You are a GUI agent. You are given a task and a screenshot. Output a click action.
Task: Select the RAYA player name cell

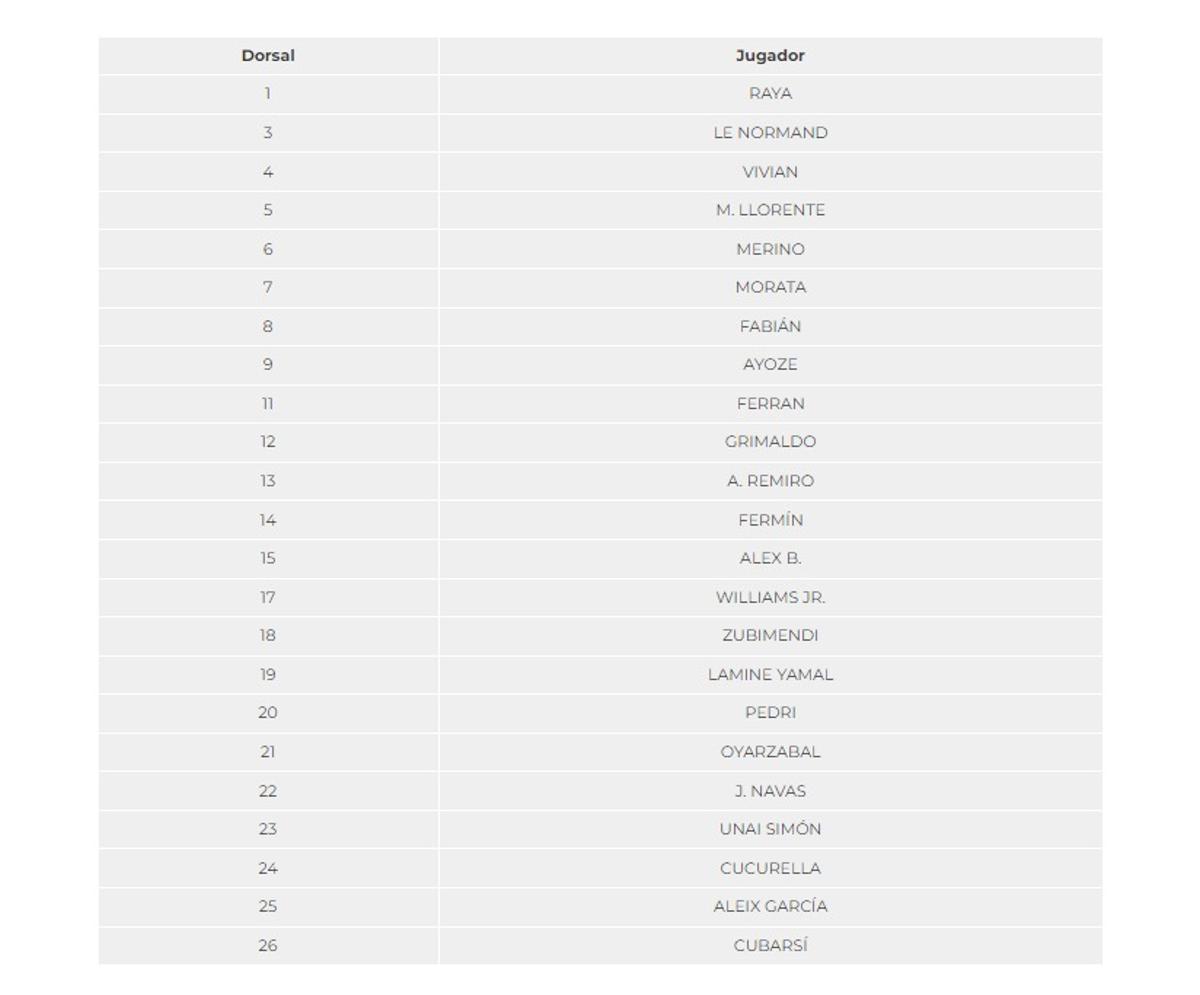point(770,94)
